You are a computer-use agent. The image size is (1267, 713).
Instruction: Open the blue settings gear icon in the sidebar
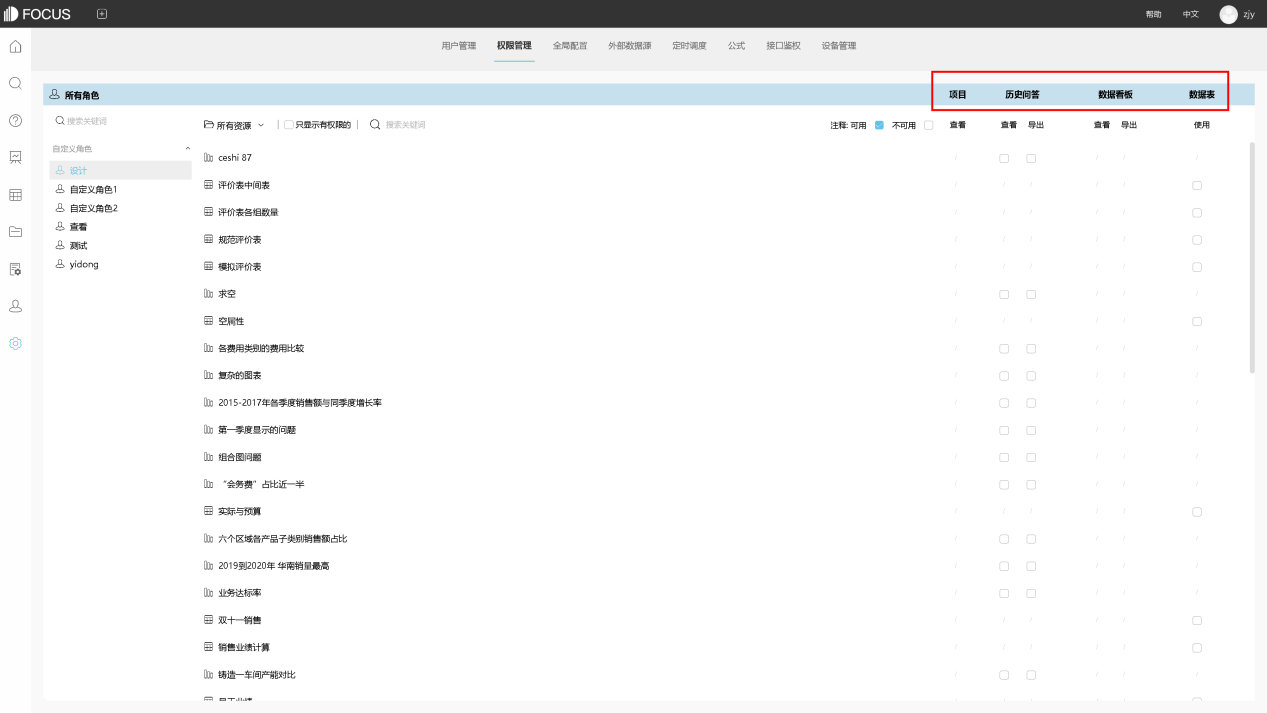point(14,343)
